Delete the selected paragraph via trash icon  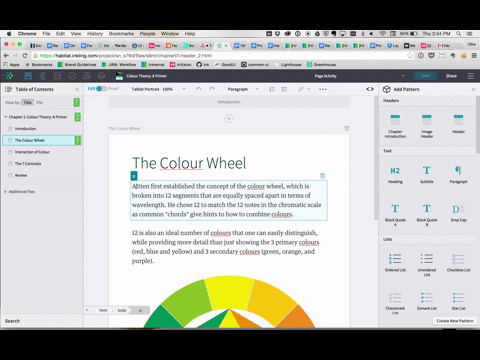tap(322, 176)
